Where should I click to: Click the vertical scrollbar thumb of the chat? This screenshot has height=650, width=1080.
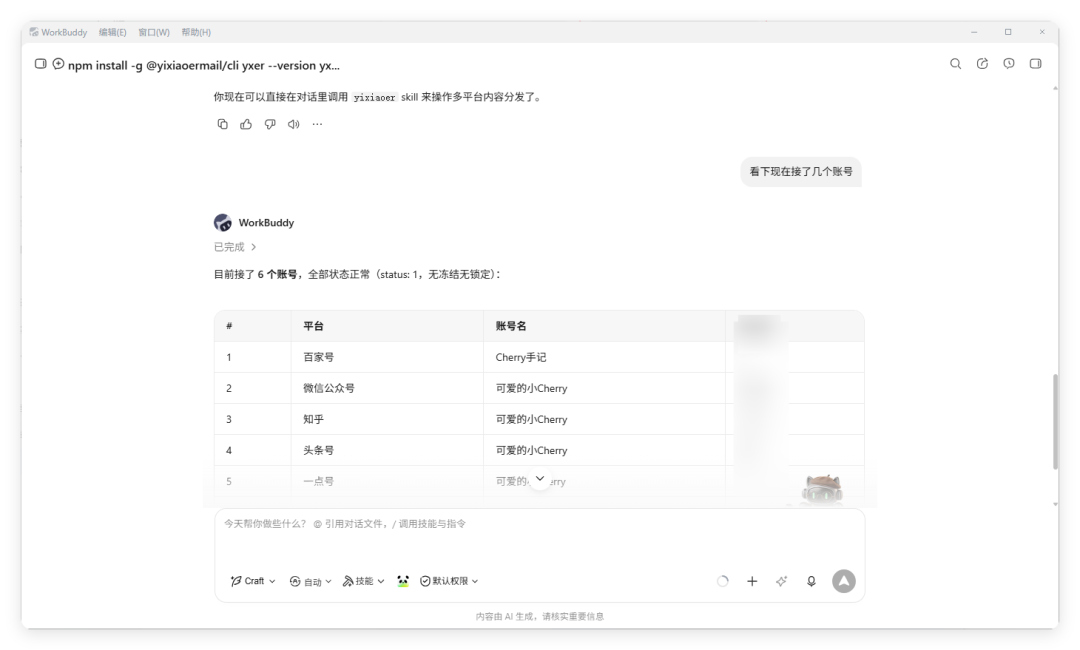(x=1055, y=421)
